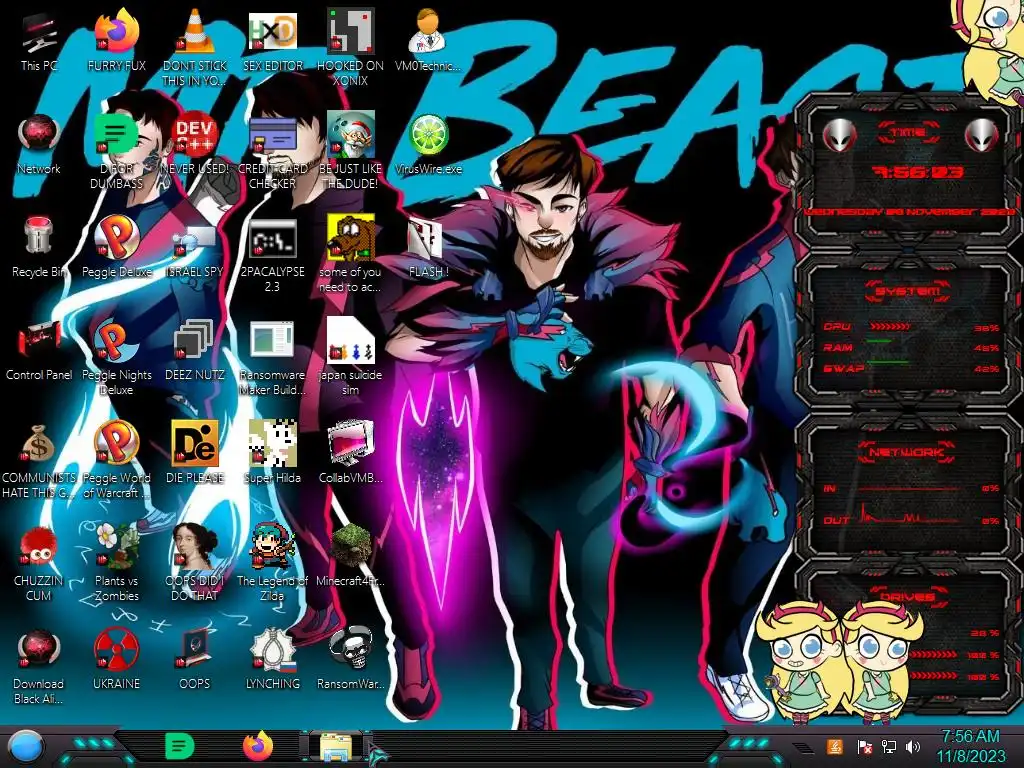Select the red fuzzy CHUZZIN icon
Screen dimensions: 1024x768
[x=39, y=564]
